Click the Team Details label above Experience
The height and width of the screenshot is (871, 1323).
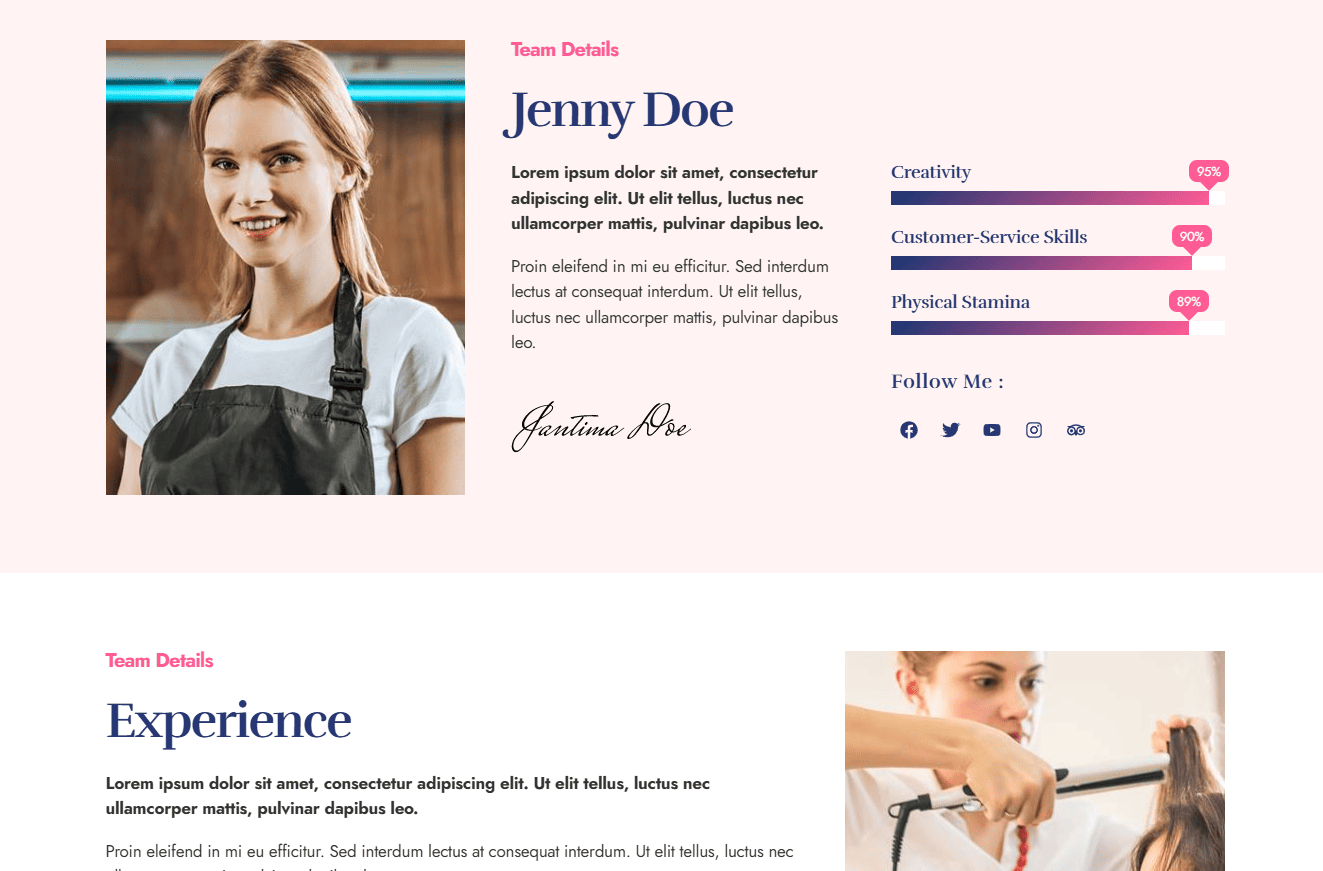pos(159,660)
